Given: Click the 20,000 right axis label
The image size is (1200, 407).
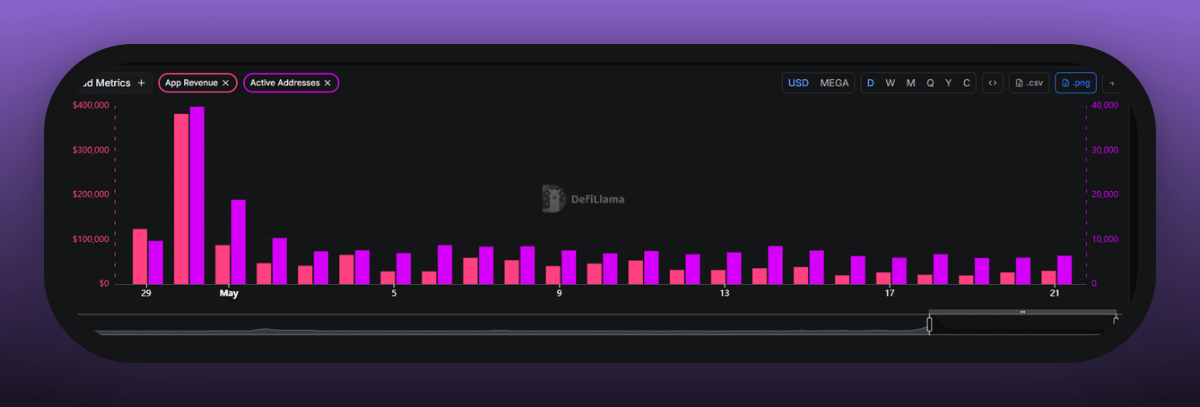Looking at the screenshot, I should [x=1104, y=195].
